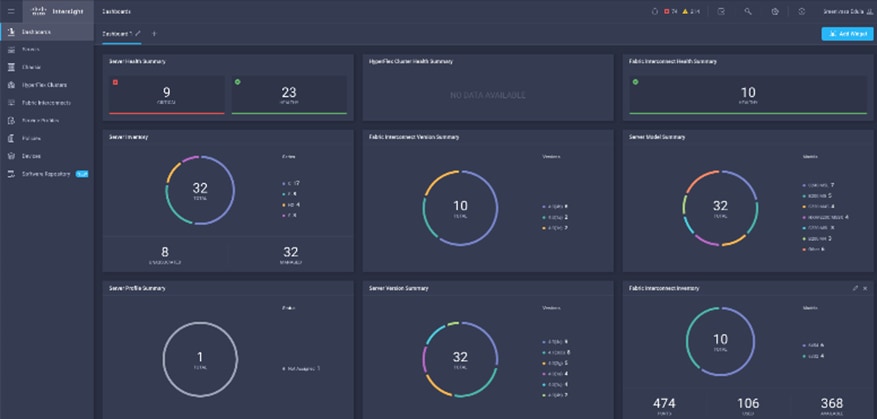Viewport: 877px width, 419px height.
Task: Click the yellow warning alarms counter
Action: click(691, 11)
